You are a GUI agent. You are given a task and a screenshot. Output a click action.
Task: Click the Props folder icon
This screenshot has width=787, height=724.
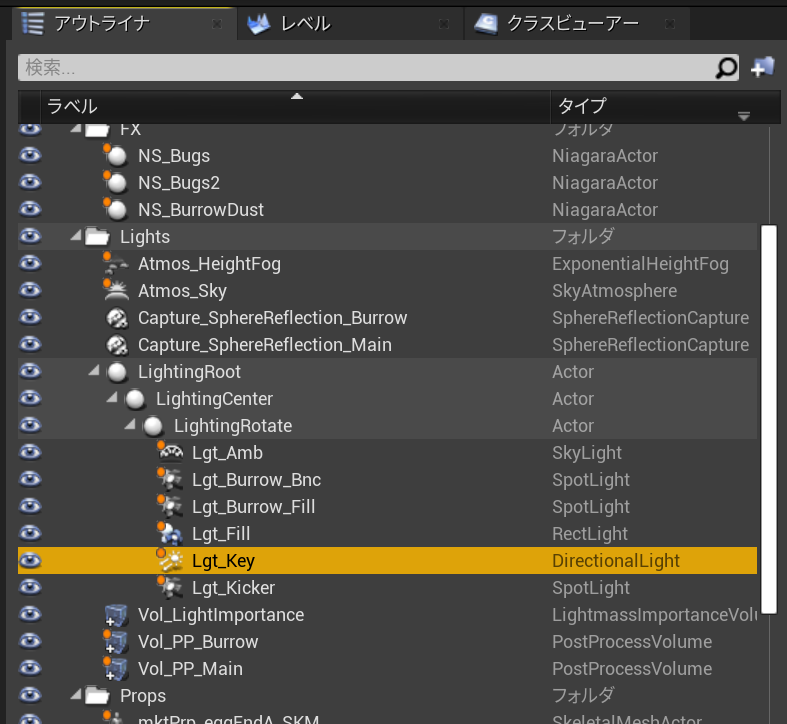[97, 696]
